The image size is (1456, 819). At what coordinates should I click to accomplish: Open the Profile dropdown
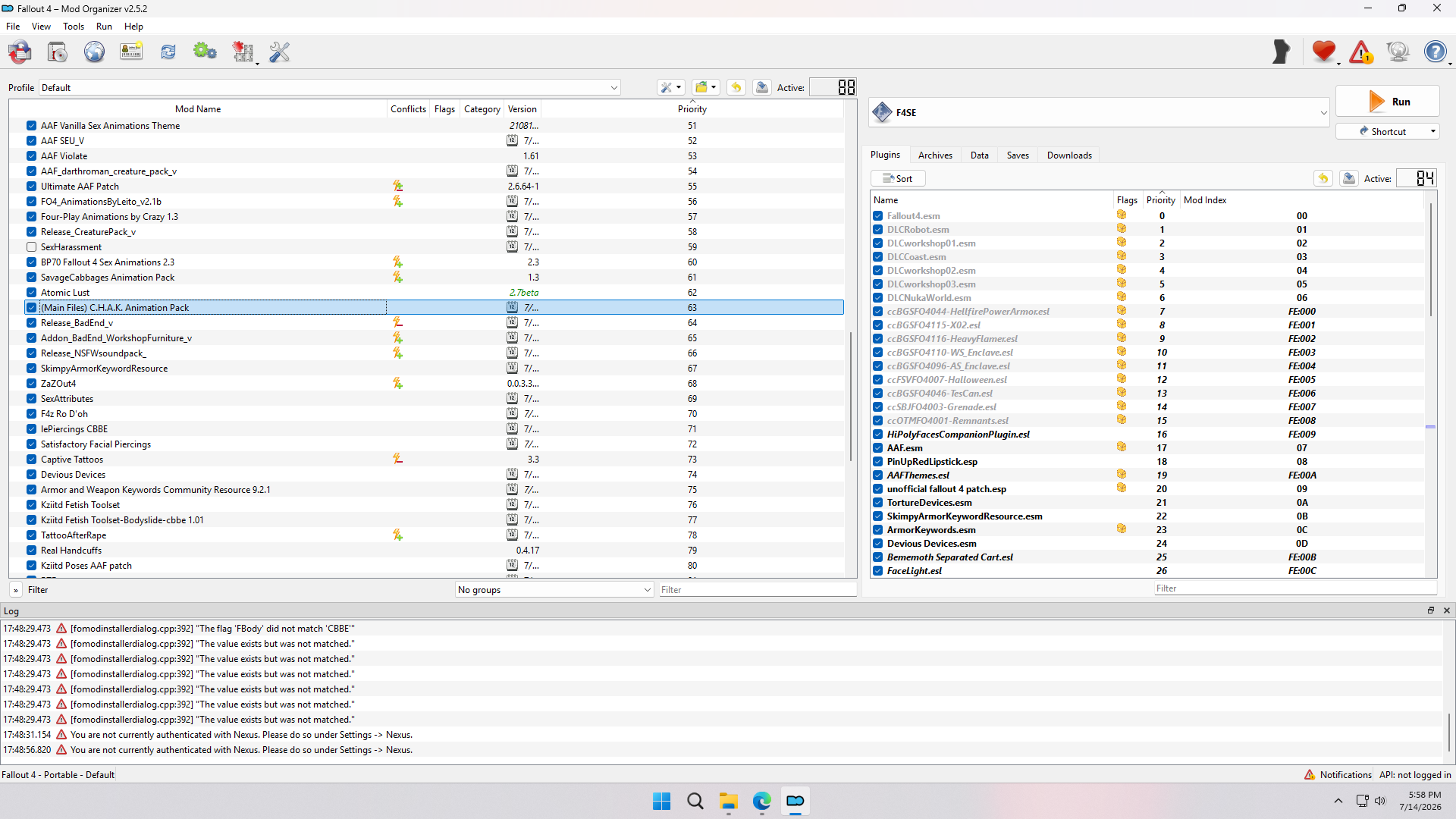(x=329, y=87)
